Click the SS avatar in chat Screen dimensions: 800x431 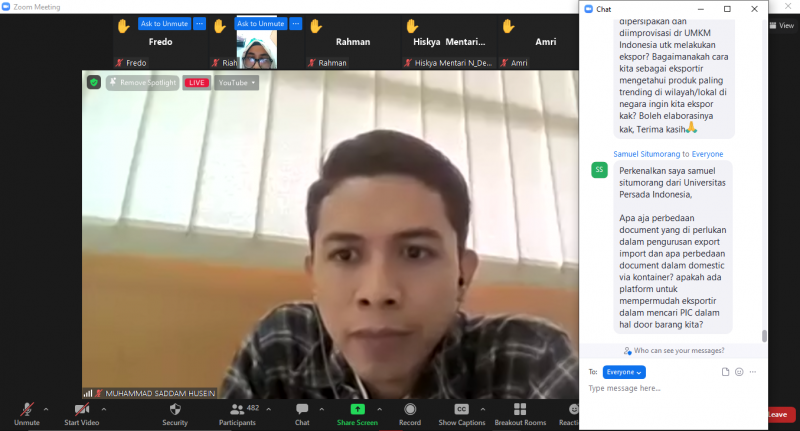599,170
